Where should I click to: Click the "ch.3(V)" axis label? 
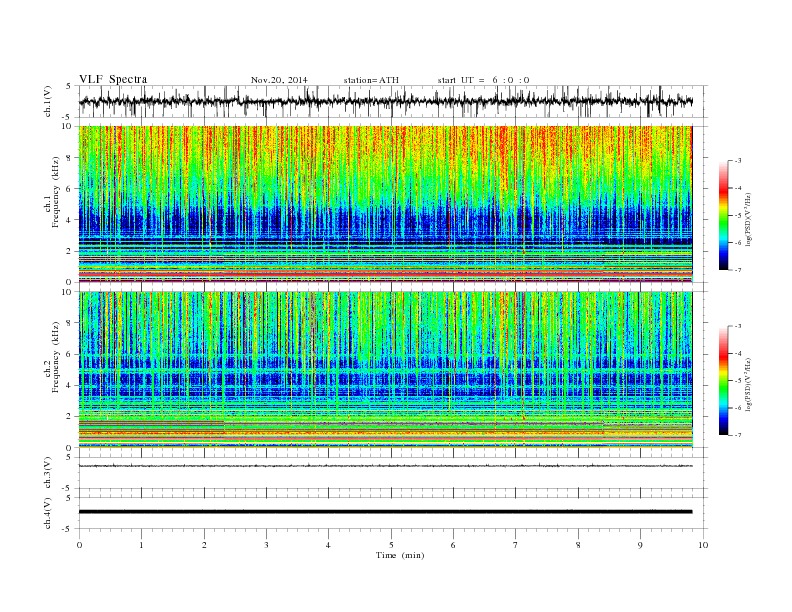[48, 473]
